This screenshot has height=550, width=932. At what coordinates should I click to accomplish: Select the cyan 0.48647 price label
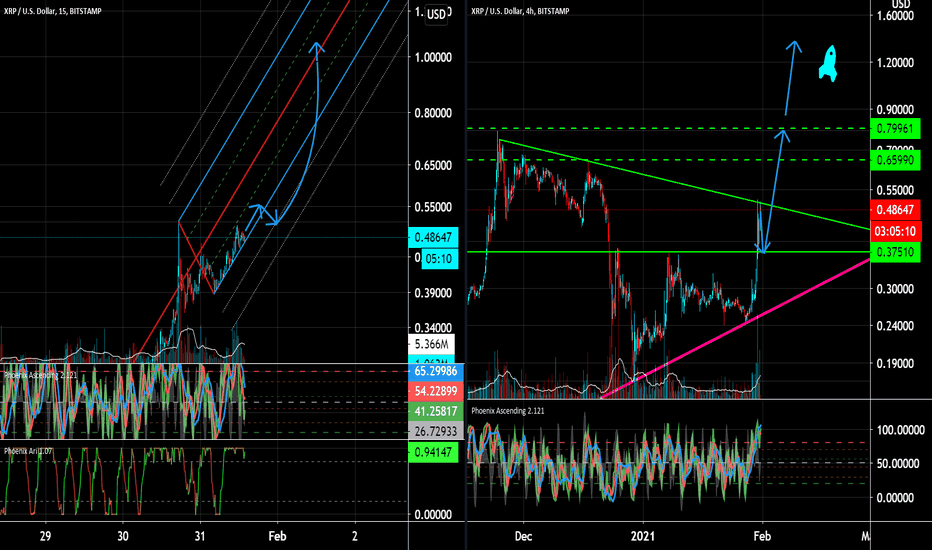pyautogui.click(x=433, y=237)
